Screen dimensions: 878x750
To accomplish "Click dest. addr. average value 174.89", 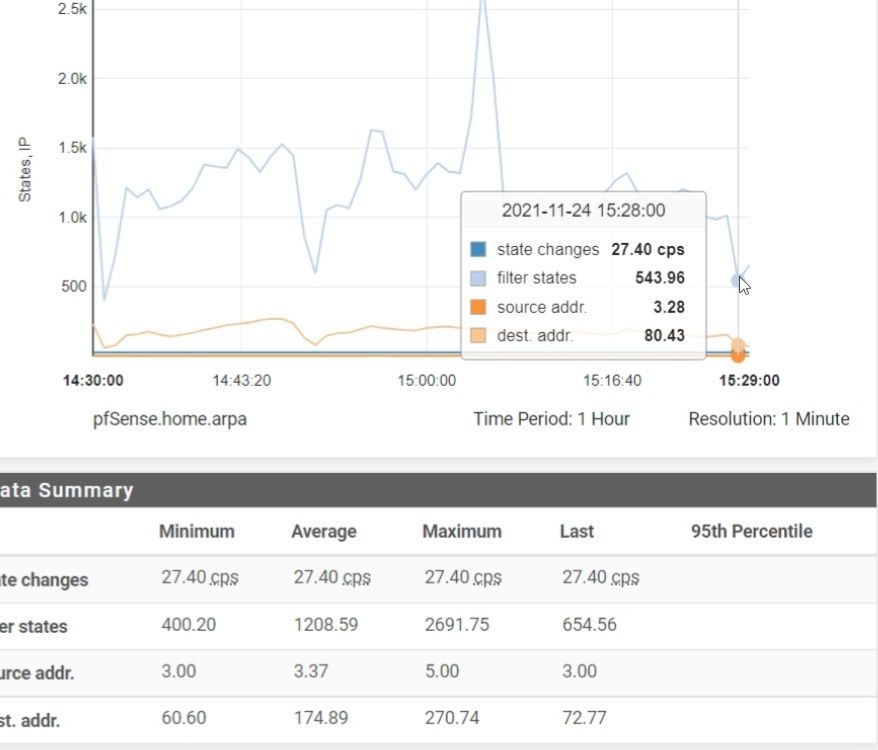I will (x=321, y=718).
